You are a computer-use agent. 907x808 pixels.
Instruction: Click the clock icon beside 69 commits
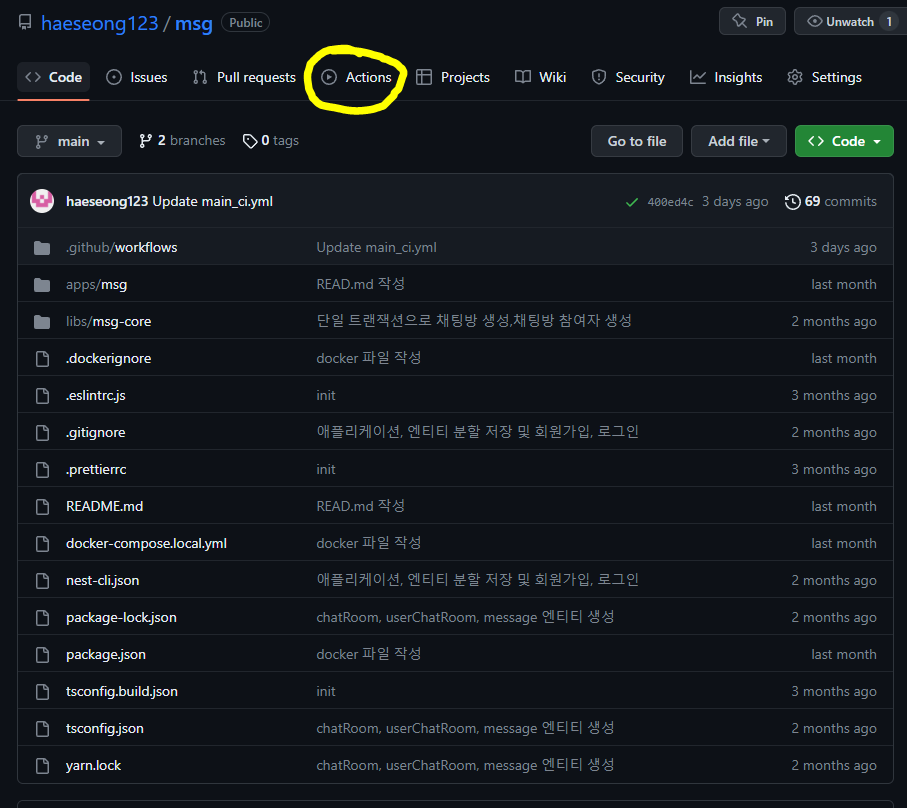point(792,202)
